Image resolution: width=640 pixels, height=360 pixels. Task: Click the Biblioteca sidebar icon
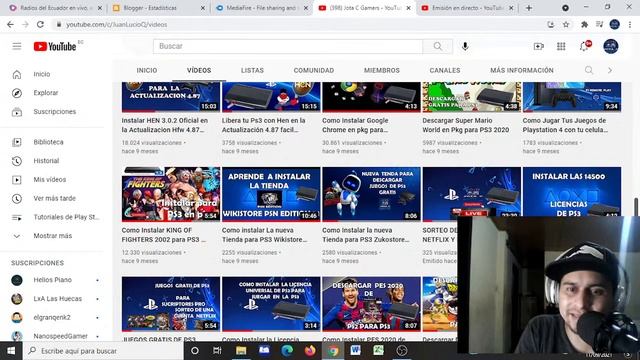coord(17,142)
